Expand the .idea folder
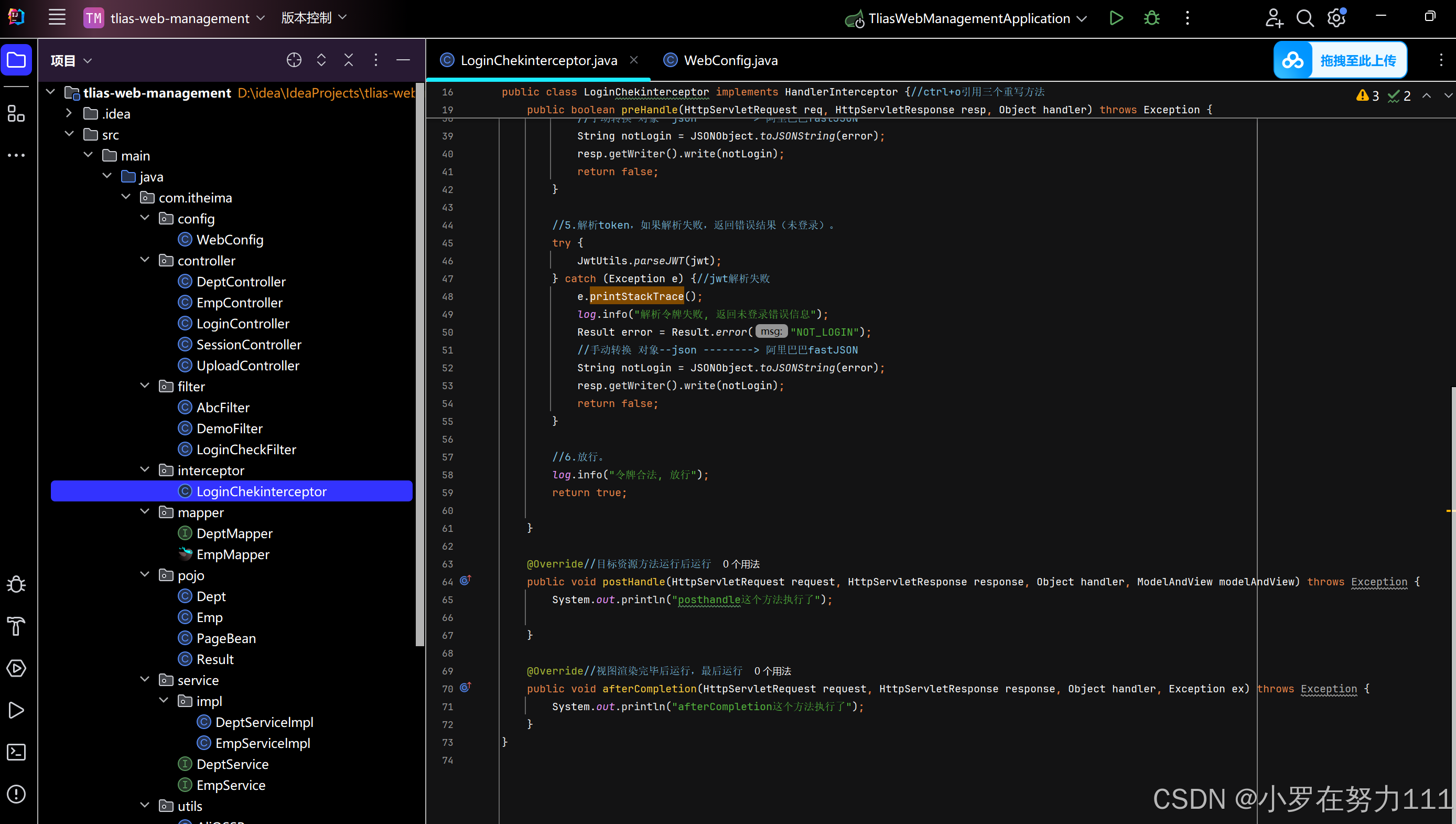1456x824 pixels. click(x=69, y=113)
